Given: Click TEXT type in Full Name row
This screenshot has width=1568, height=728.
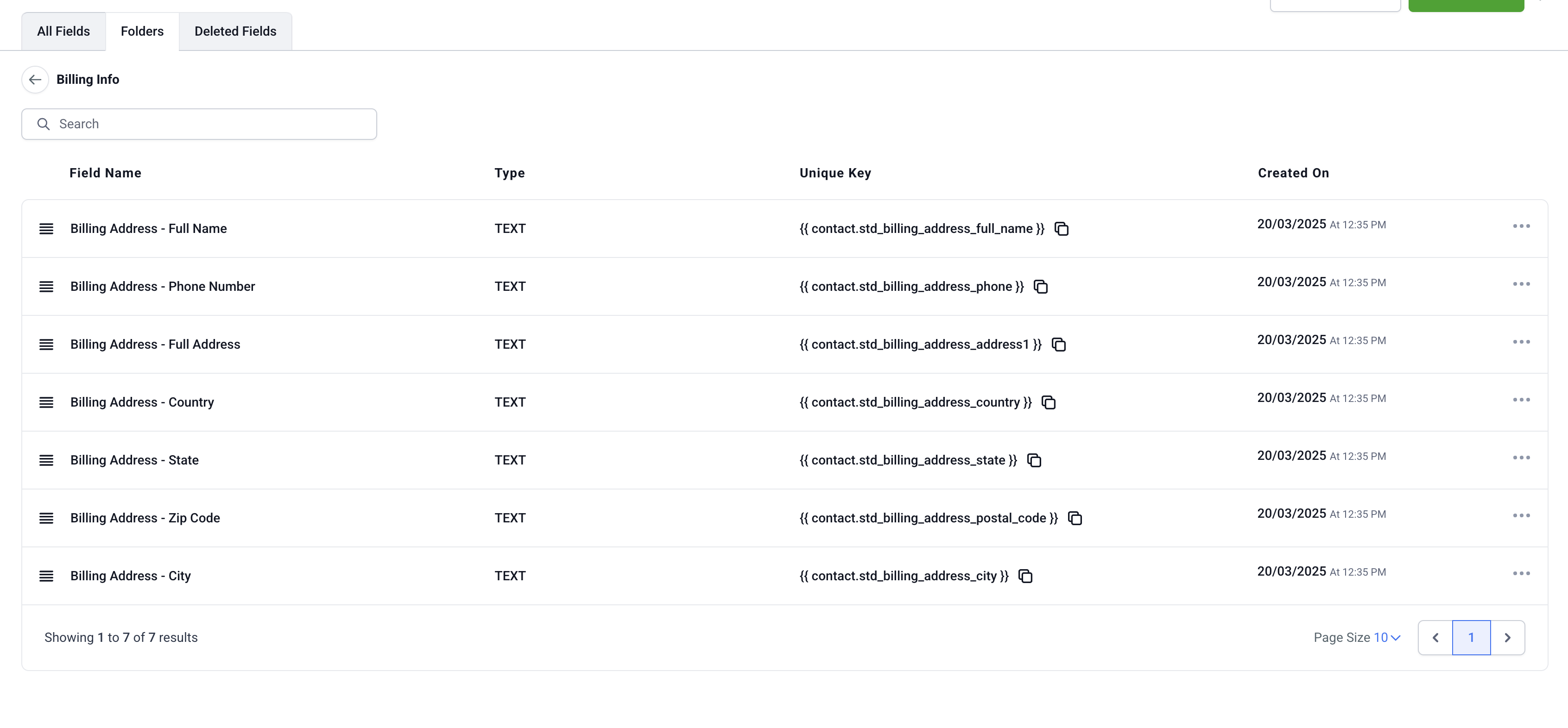Looking at the screenshot, I should [510, 229].
